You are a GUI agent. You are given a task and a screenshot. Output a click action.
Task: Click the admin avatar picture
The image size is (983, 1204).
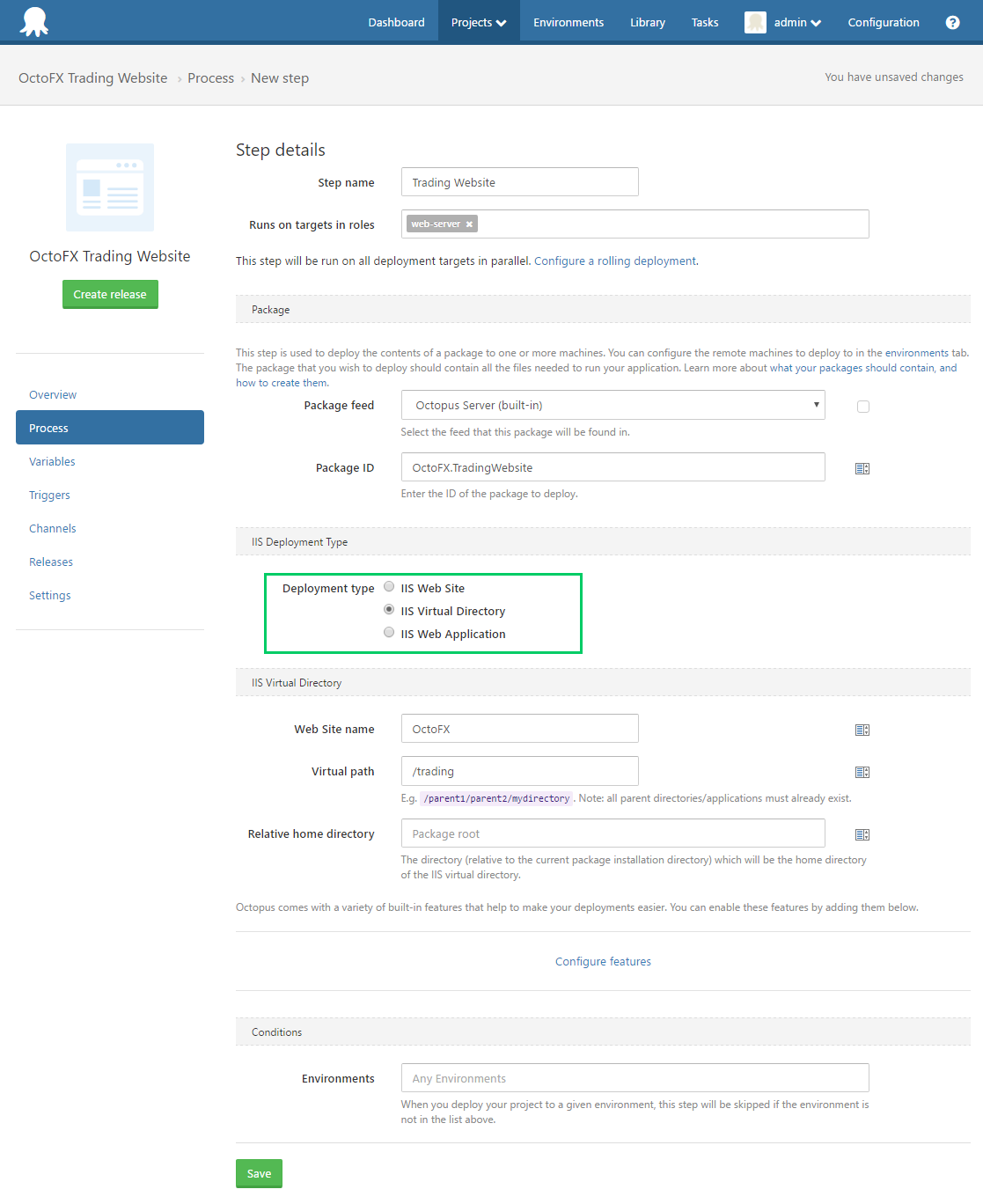click(x=755, y=22)
